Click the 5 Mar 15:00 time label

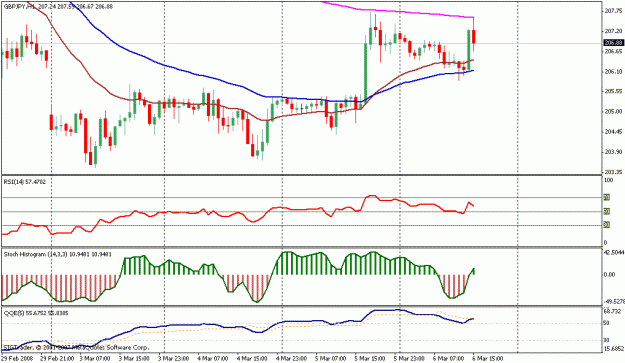[x=369, y=359]
